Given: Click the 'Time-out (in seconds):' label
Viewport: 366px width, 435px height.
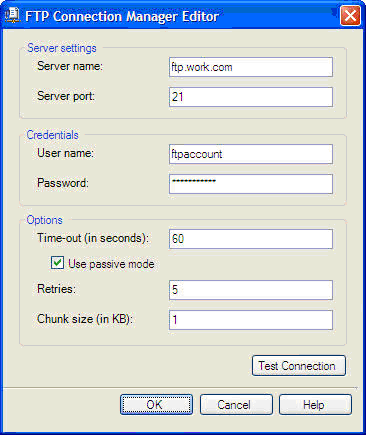Looking at the screenshot, I should pos(93,238).
